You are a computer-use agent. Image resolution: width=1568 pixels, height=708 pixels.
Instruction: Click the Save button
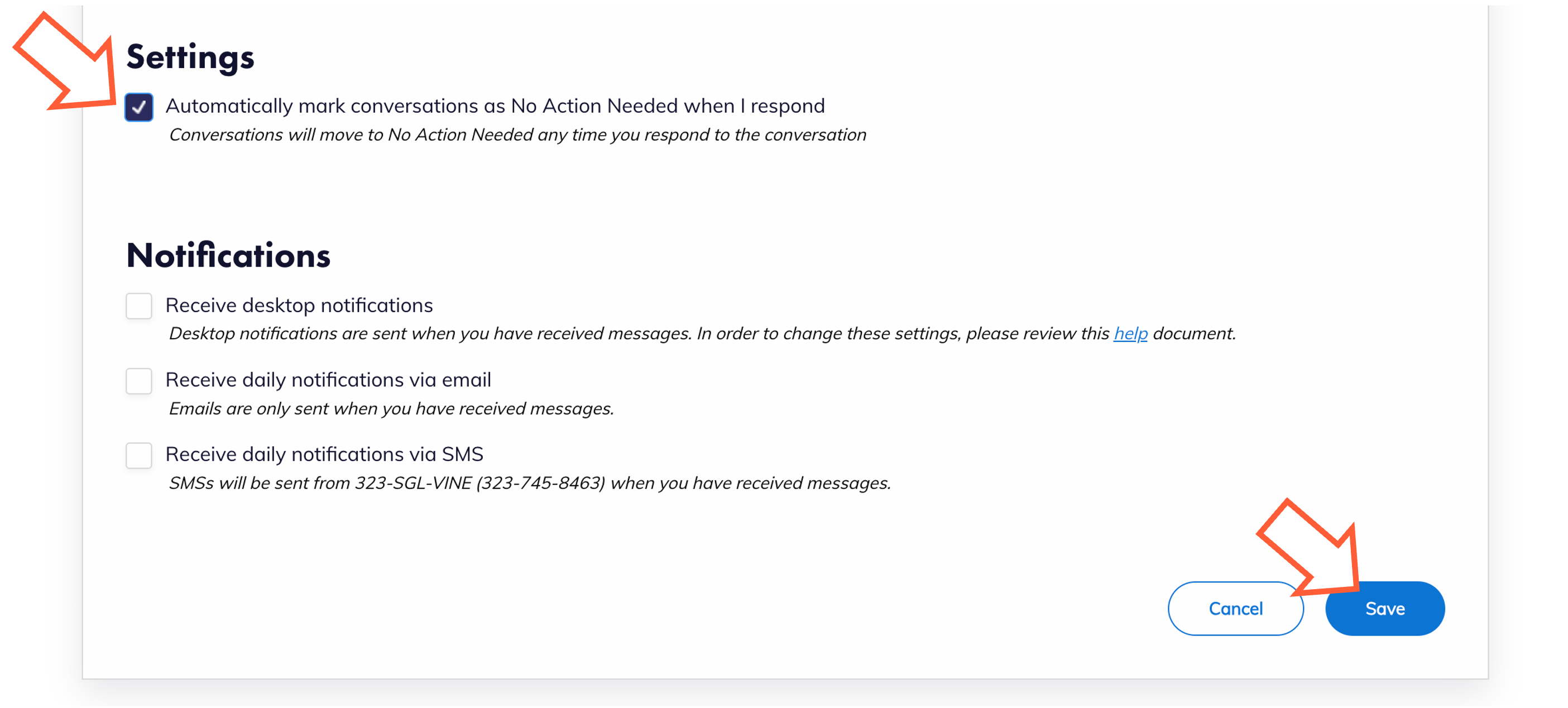tap(1385, 608)
